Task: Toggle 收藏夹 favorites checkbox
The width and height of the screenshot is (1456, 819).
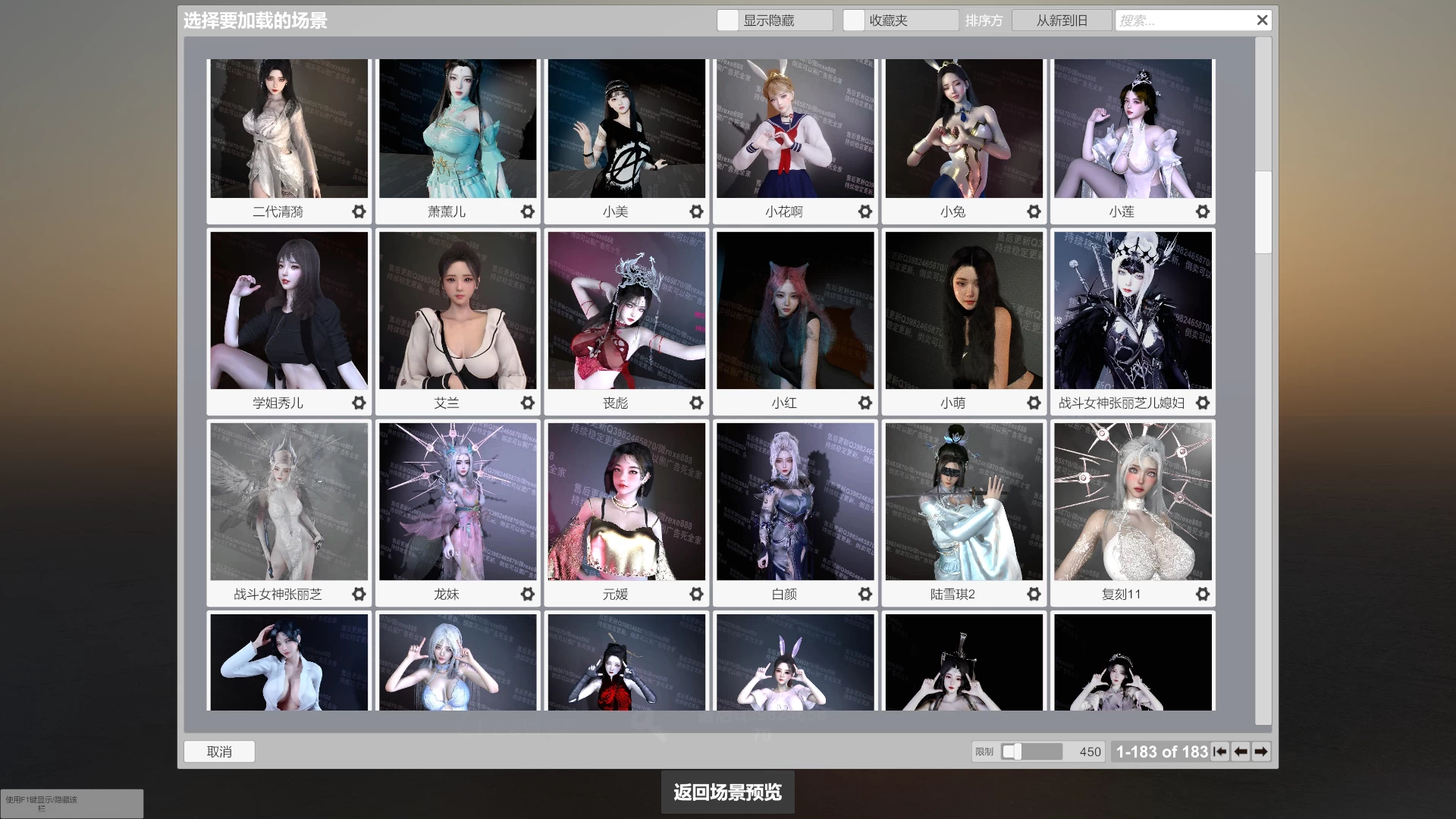Action: click(x=854, y=20)
